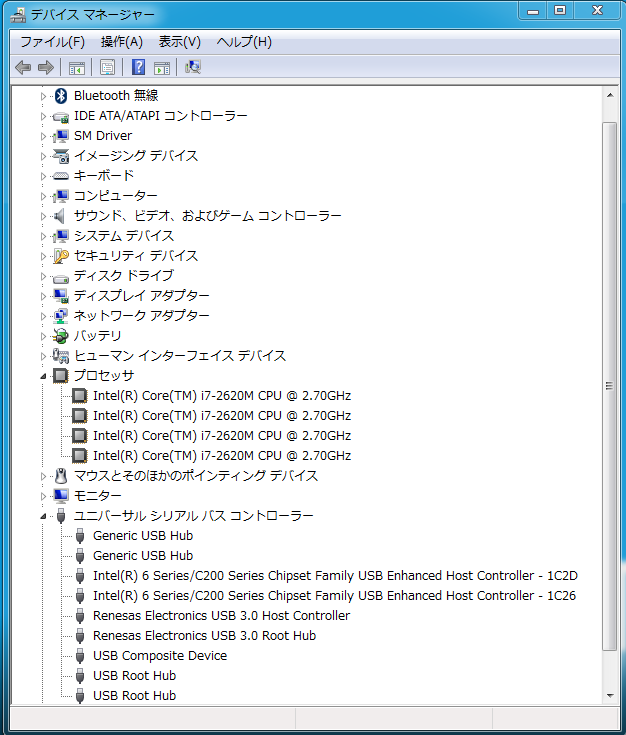Expand the SM Driver node
626x735 pixels.
(43, 136)
